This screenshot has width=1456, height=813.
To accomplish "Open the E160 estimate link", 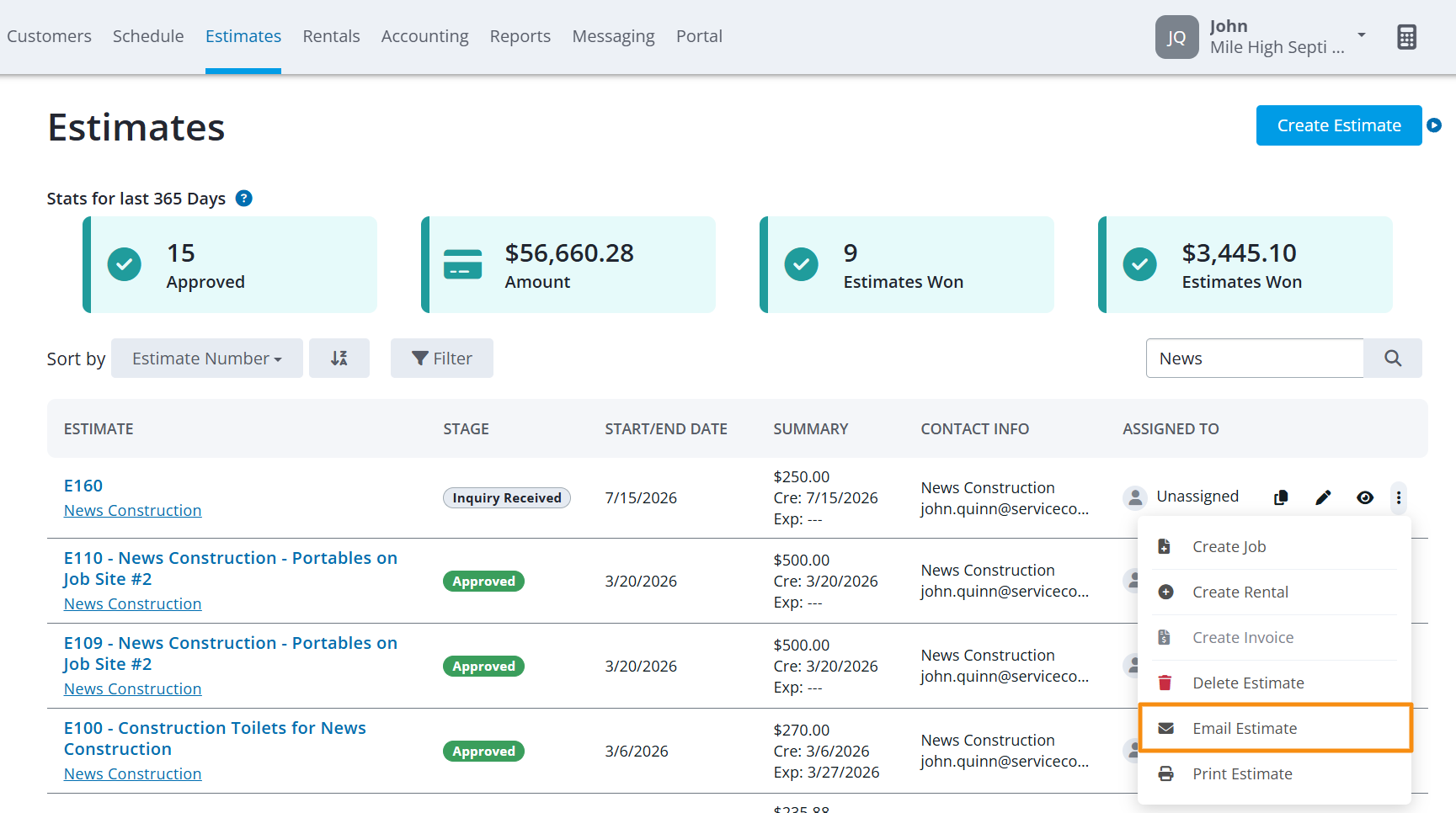I will coord(83,486).
